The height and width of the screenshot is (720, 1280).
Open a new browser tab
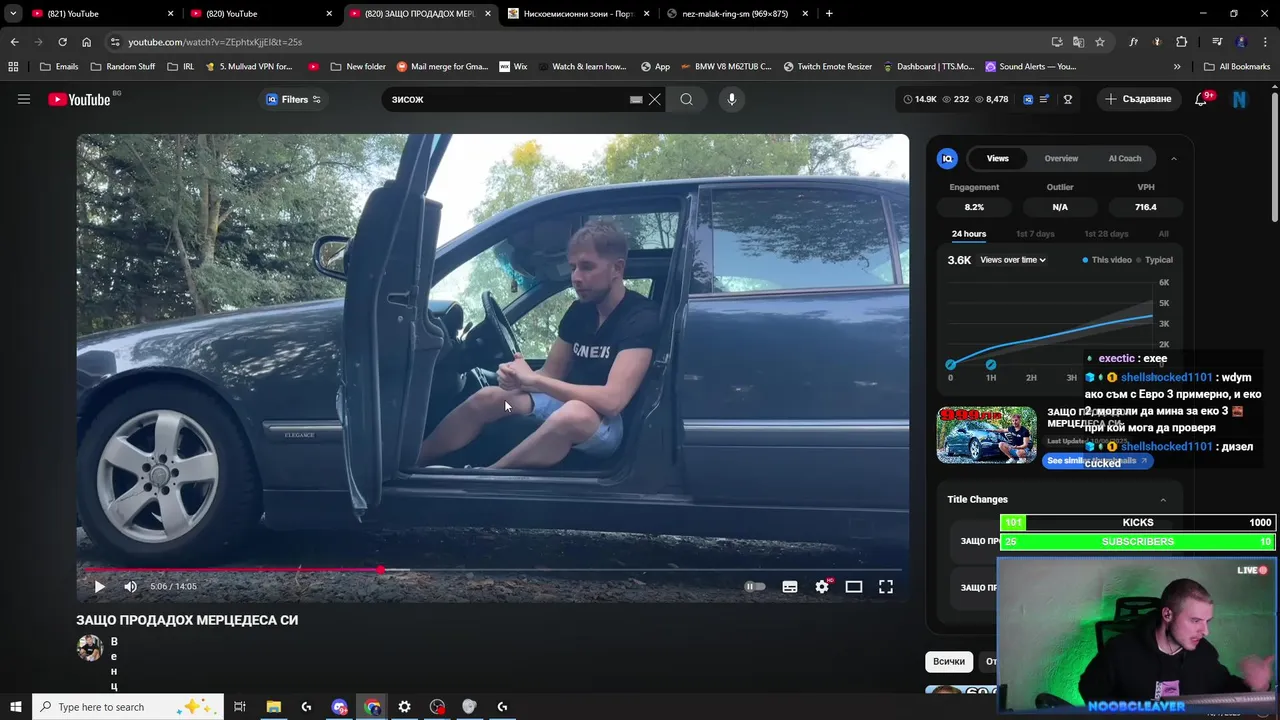[829, 14]
